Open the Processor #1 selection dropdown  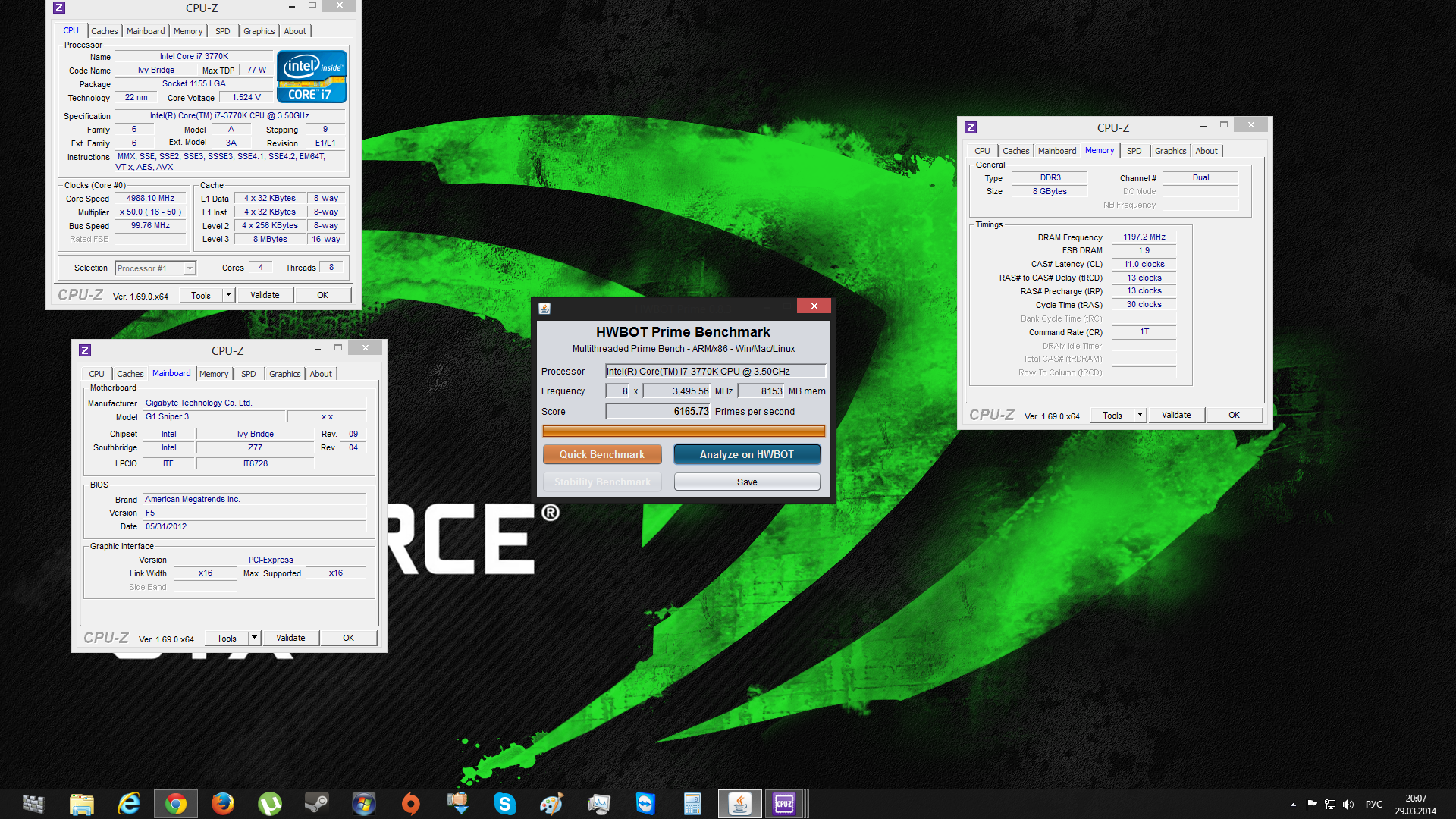point(155,268)
